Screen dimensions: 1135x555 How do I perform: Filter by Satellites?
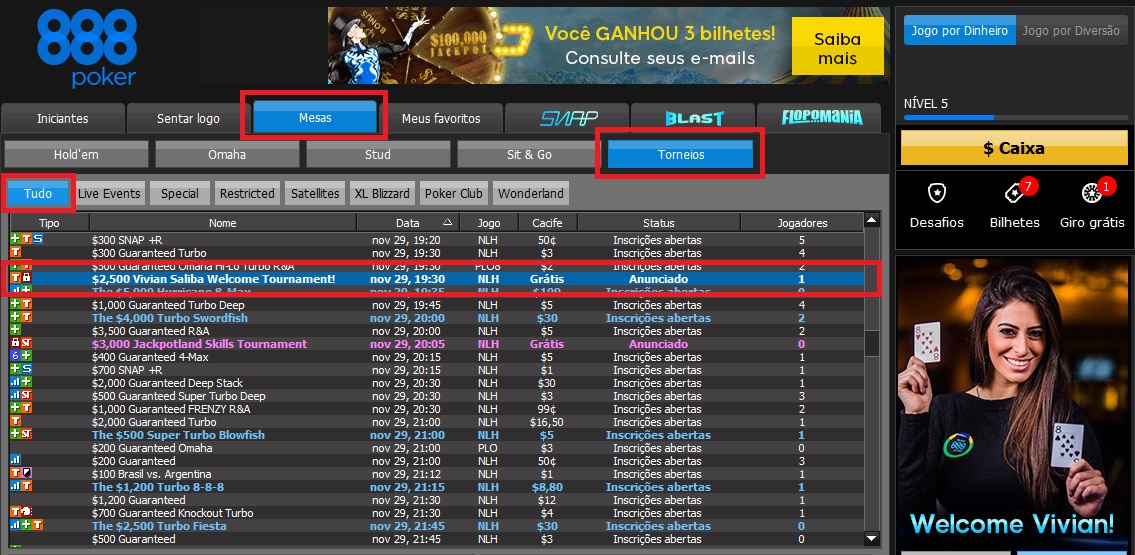315,193
